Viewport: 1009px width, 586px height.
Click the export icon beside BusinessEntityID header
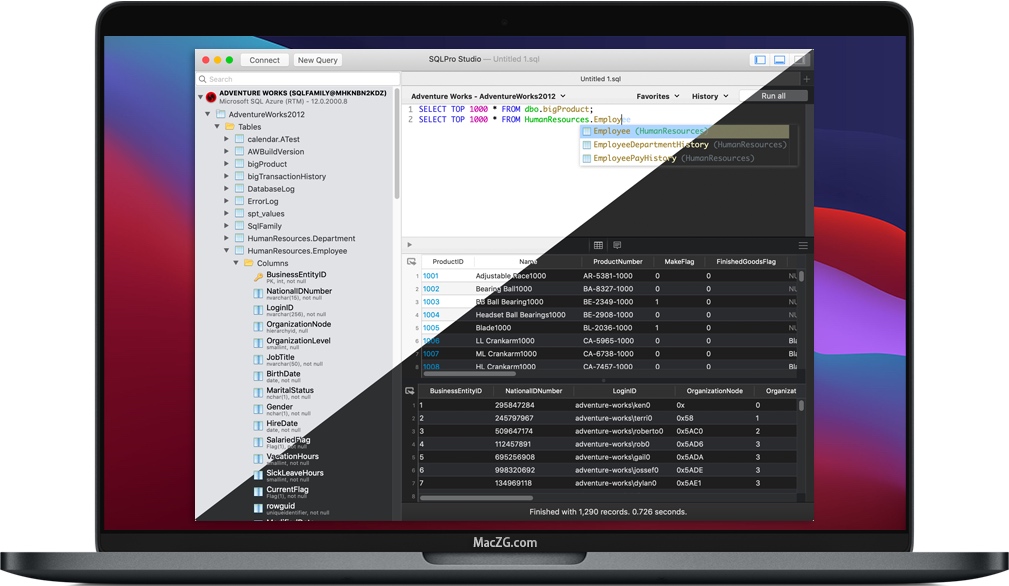click(x=410, y=391)
